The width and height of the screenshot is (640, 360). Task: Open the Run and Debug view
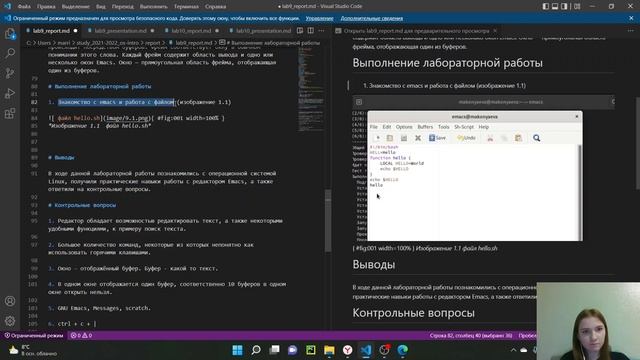[10, 93]
